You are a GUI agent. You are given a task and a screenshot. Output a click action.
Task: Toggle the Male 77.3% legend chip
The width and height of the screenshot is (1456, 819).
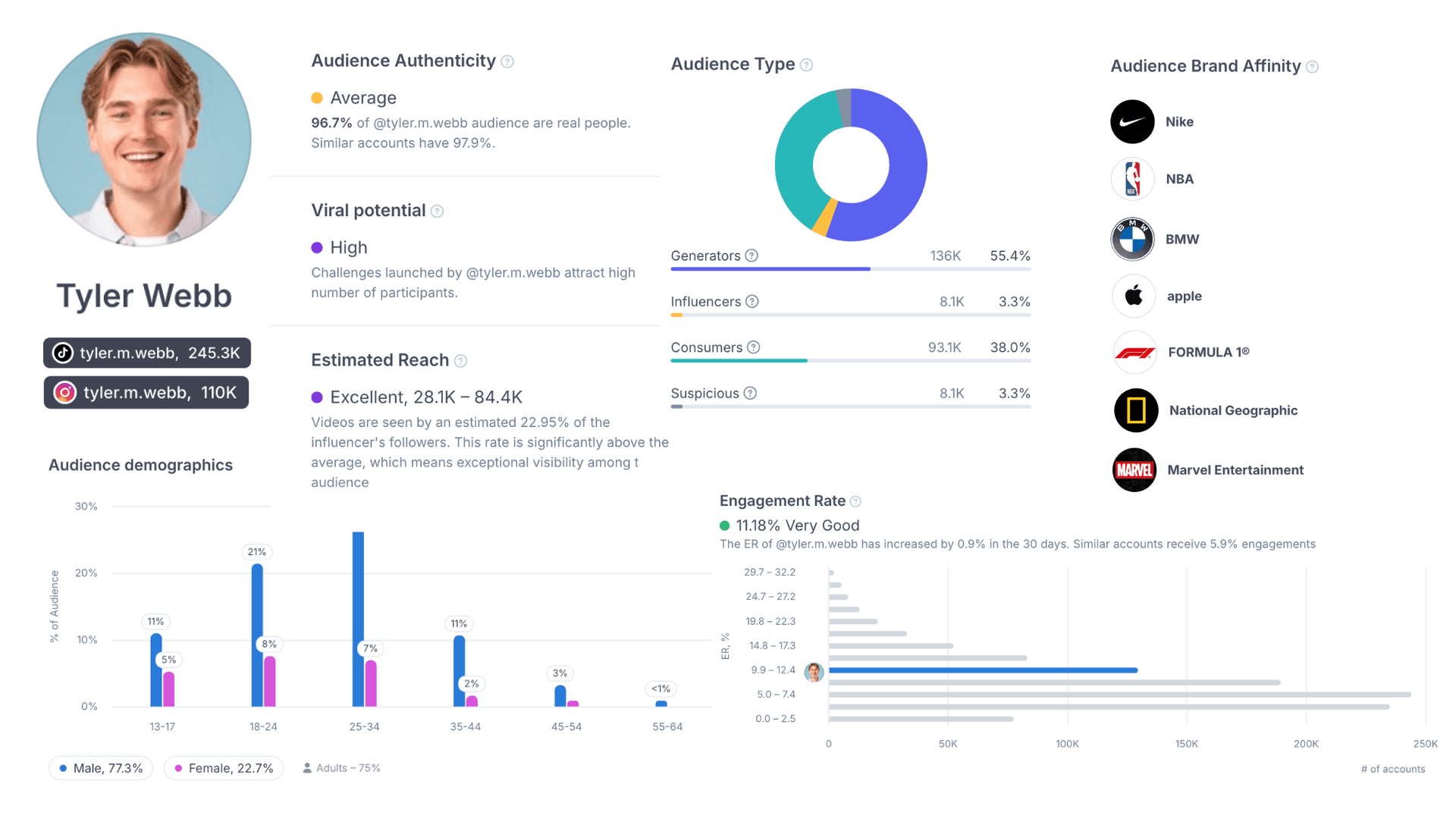(101, 768)
